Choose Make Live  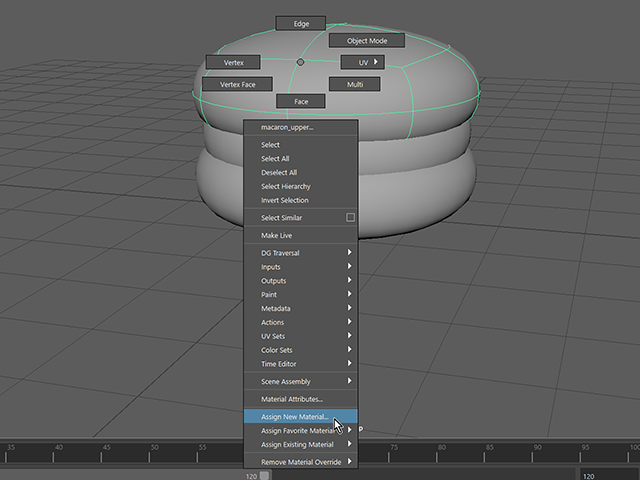[301, 235]
